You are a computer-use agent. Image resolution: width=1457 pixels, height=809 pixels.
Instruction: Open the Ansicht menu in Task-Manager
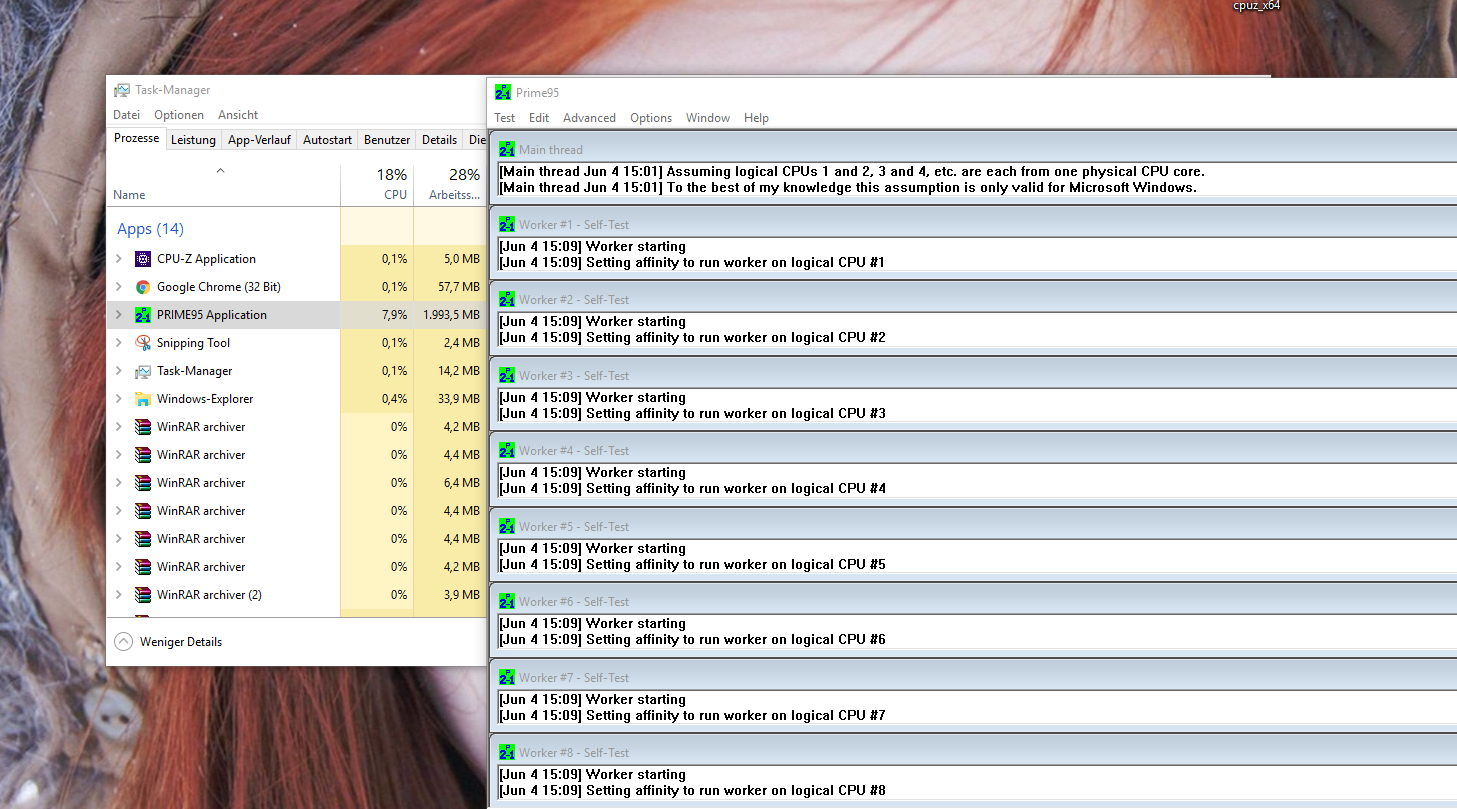point(238,115)
